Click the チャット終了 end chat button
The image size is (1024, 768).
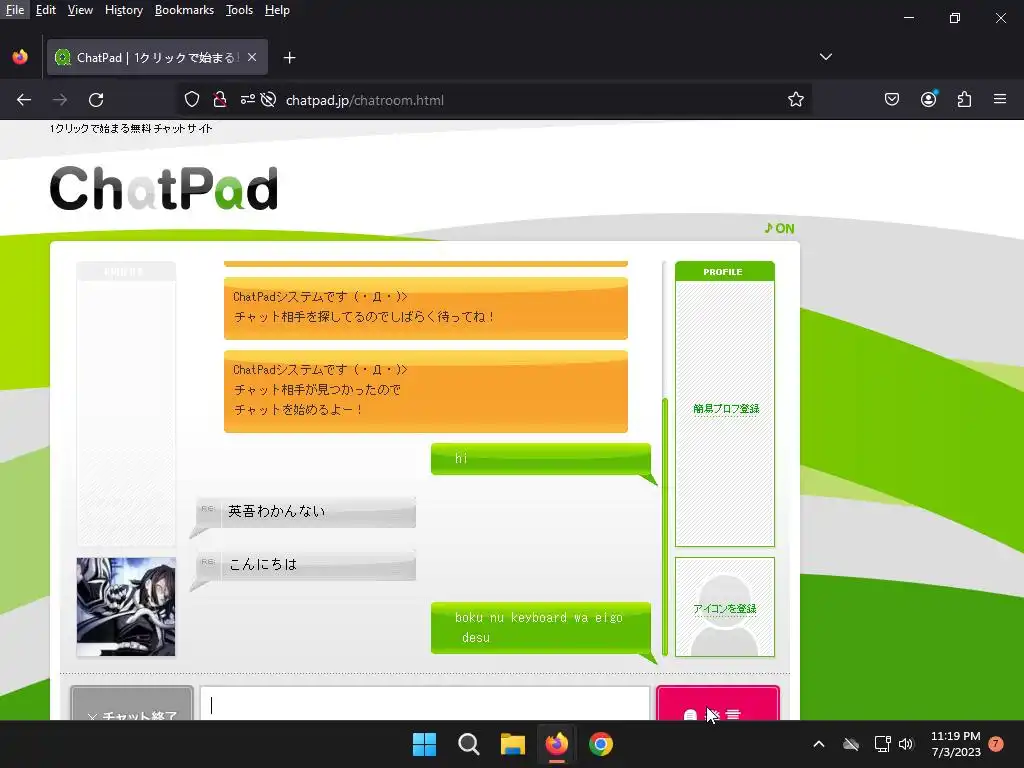pos(132,703)
